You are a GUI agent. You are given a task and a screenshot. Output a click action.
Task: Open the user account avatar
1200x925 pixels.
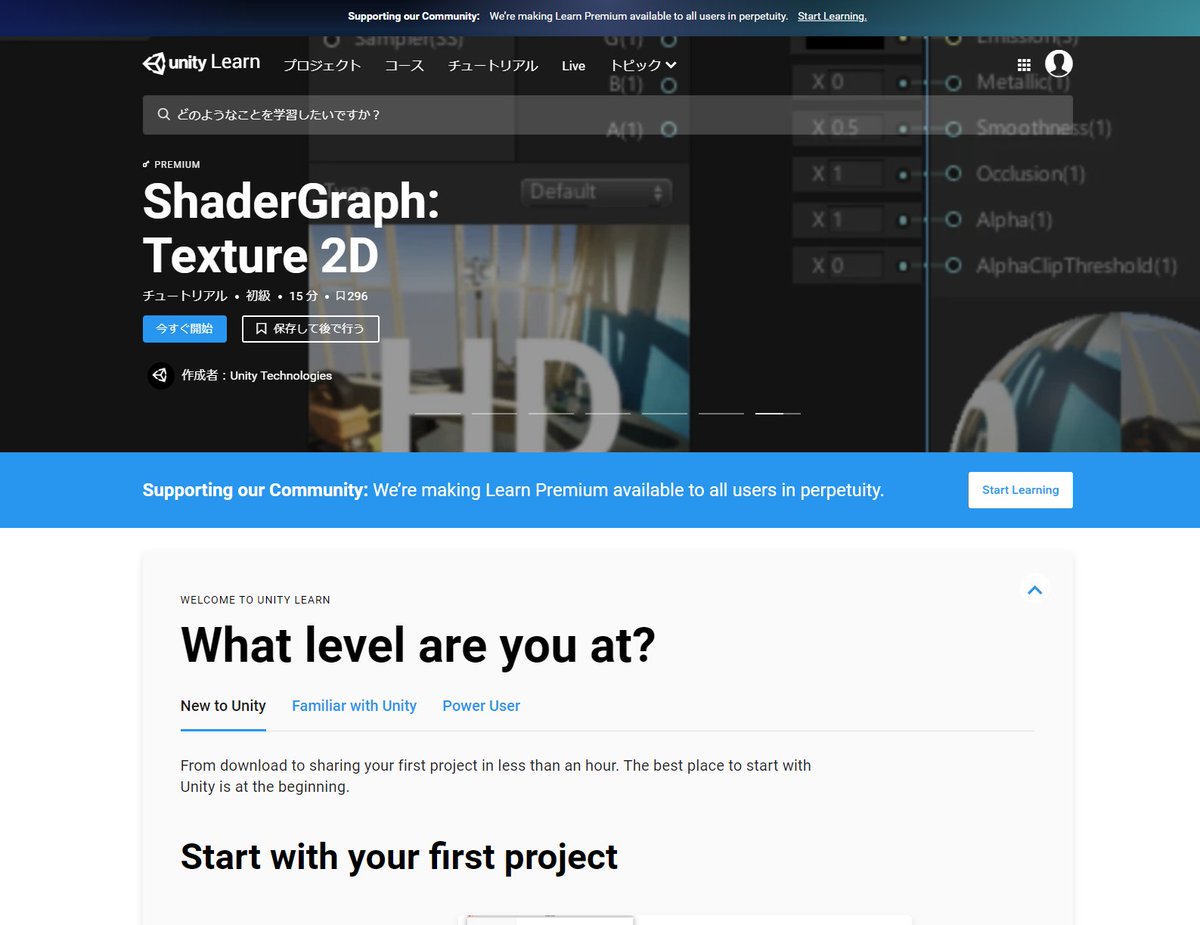click(x=1059, y=64)
